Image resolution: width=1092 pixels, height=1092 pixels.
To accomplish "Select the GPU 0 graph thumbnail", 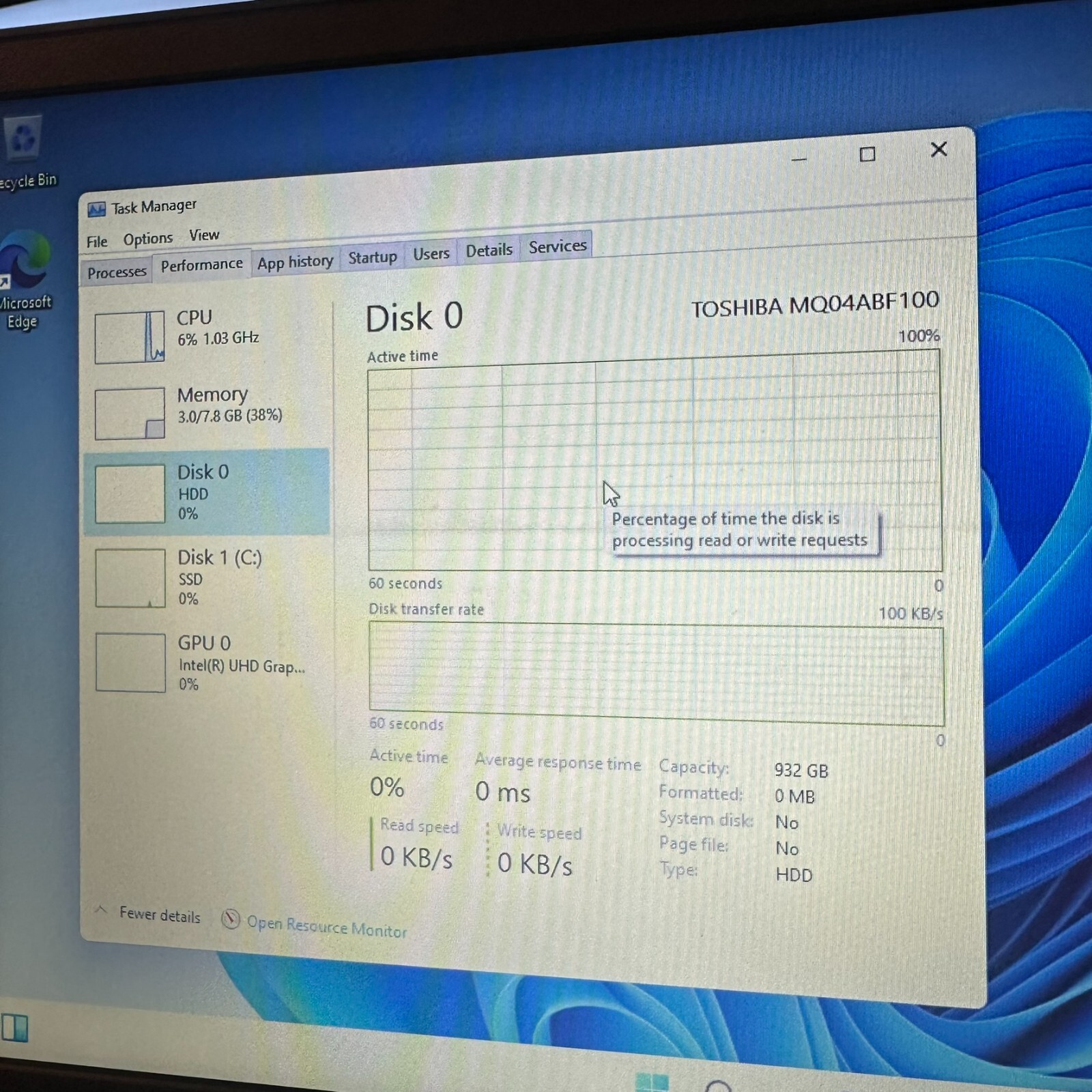I will click(x=130, y=663).
